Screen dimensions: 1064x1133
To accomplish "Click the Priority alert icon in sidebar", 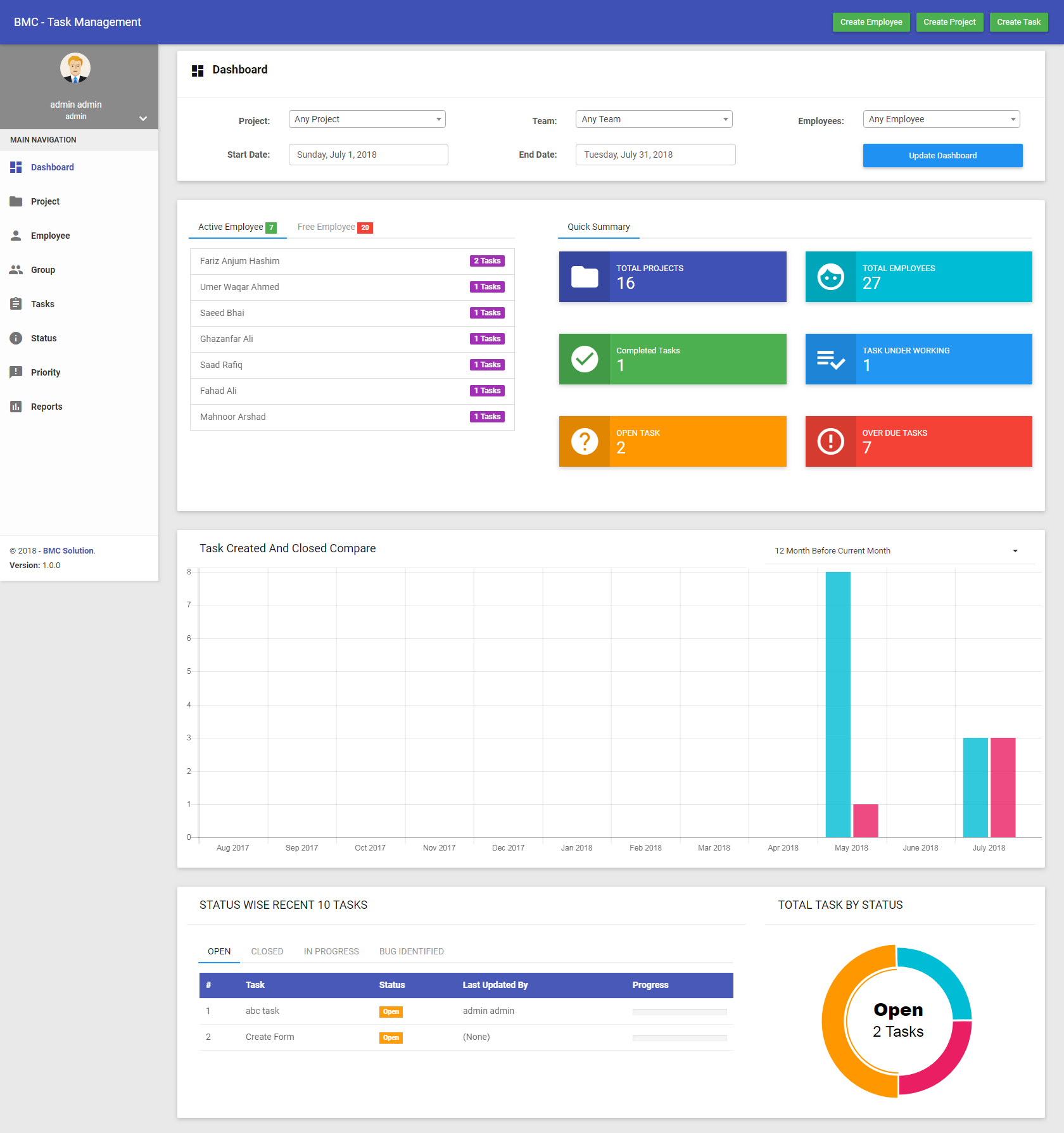I will tap(16, 372).
